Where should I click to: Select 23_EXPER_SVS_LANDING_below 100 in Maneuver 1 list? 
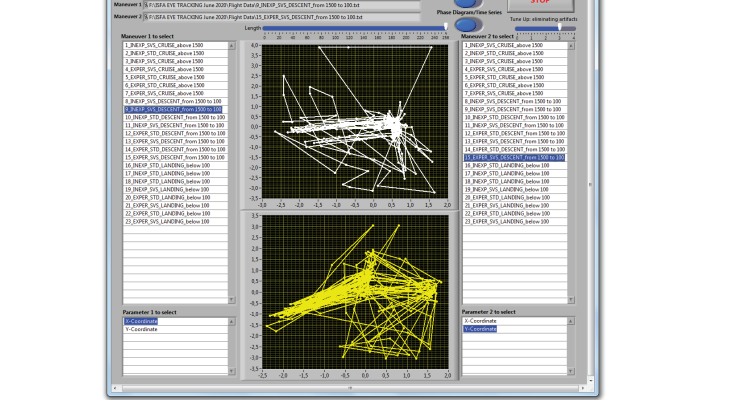click(168, 221)
